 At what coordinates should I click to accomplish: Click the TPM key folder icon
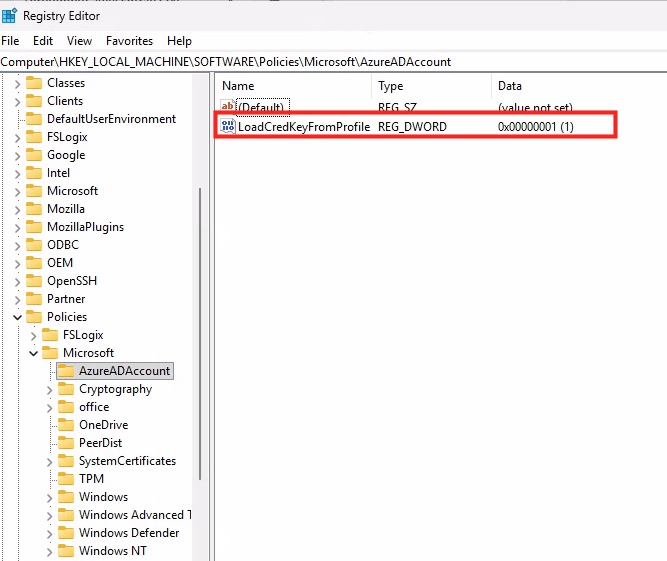[66, 479]
